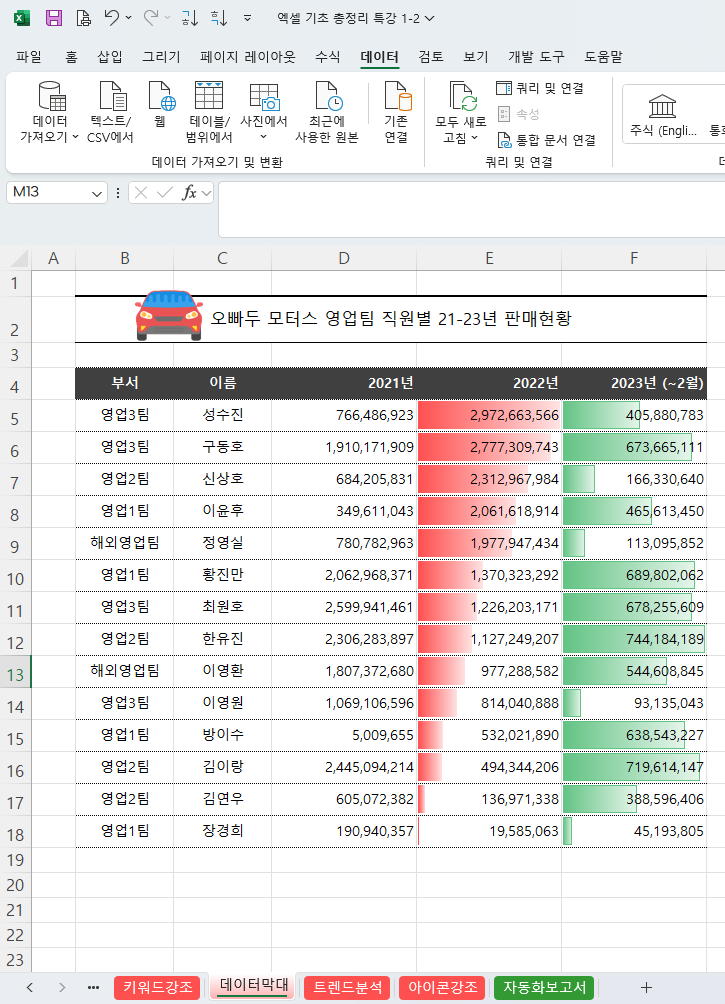Click the 부서 header cell
Screen dimensions: 725x1004
pyautogui.click(x=125, y=383)
